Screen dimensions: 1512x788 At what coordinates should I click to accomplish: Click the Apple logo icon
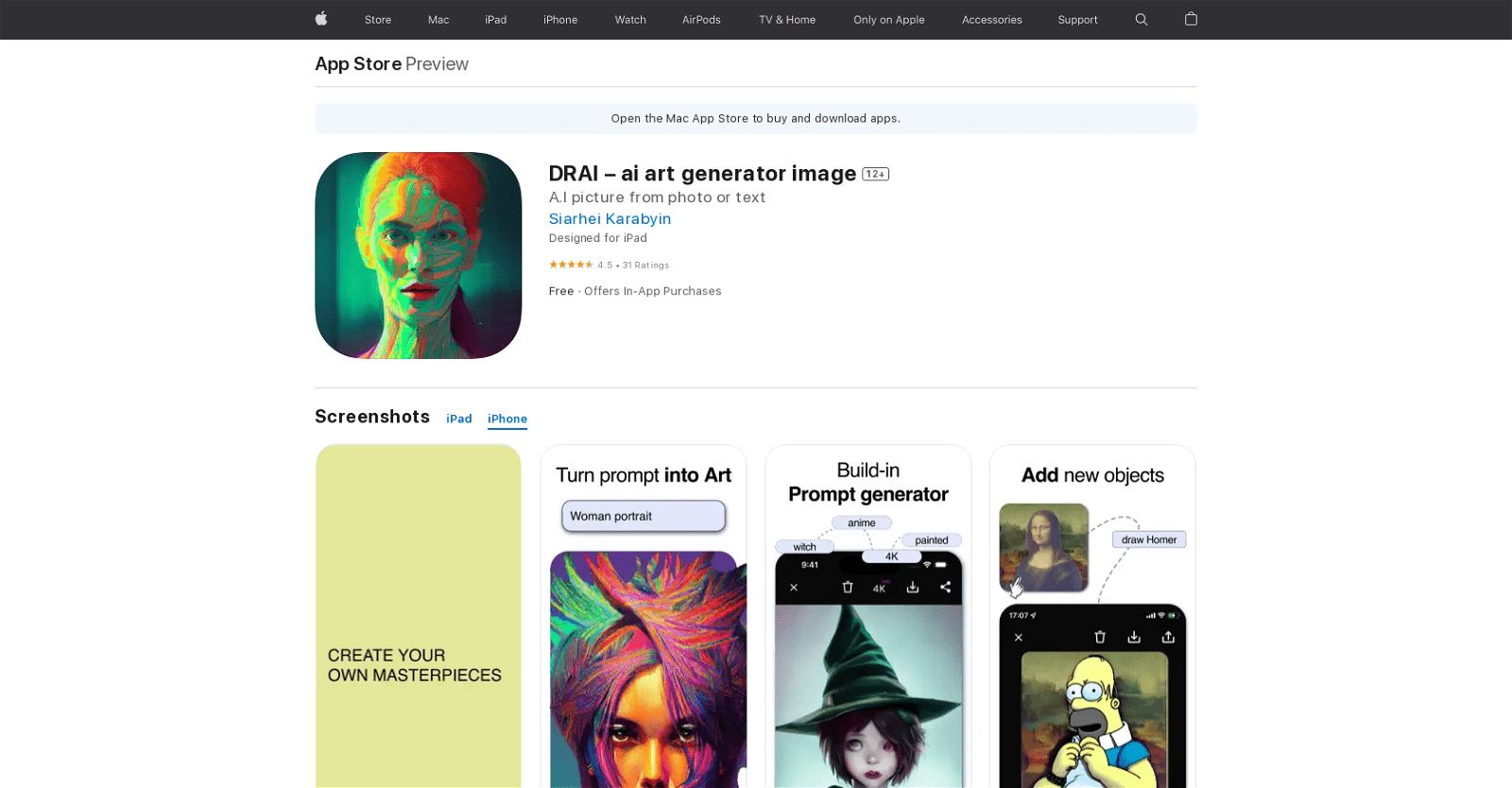coord(321,19)
